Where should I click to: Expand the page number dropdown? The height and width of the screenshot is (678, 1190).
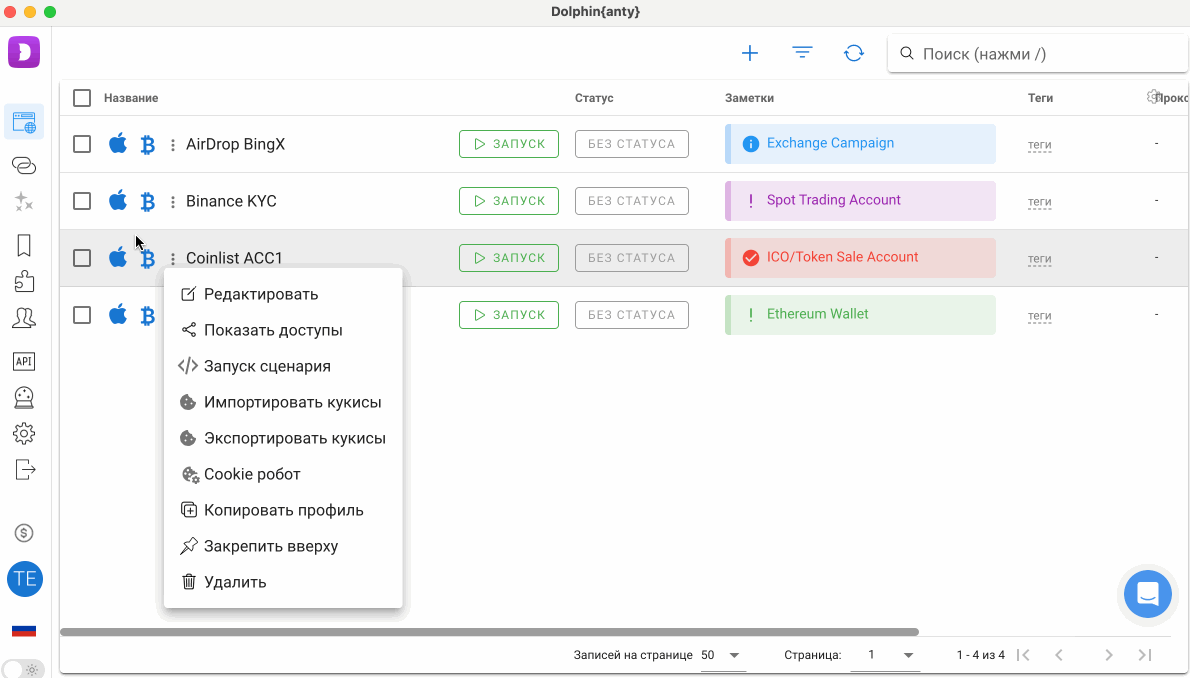point(886,655)
